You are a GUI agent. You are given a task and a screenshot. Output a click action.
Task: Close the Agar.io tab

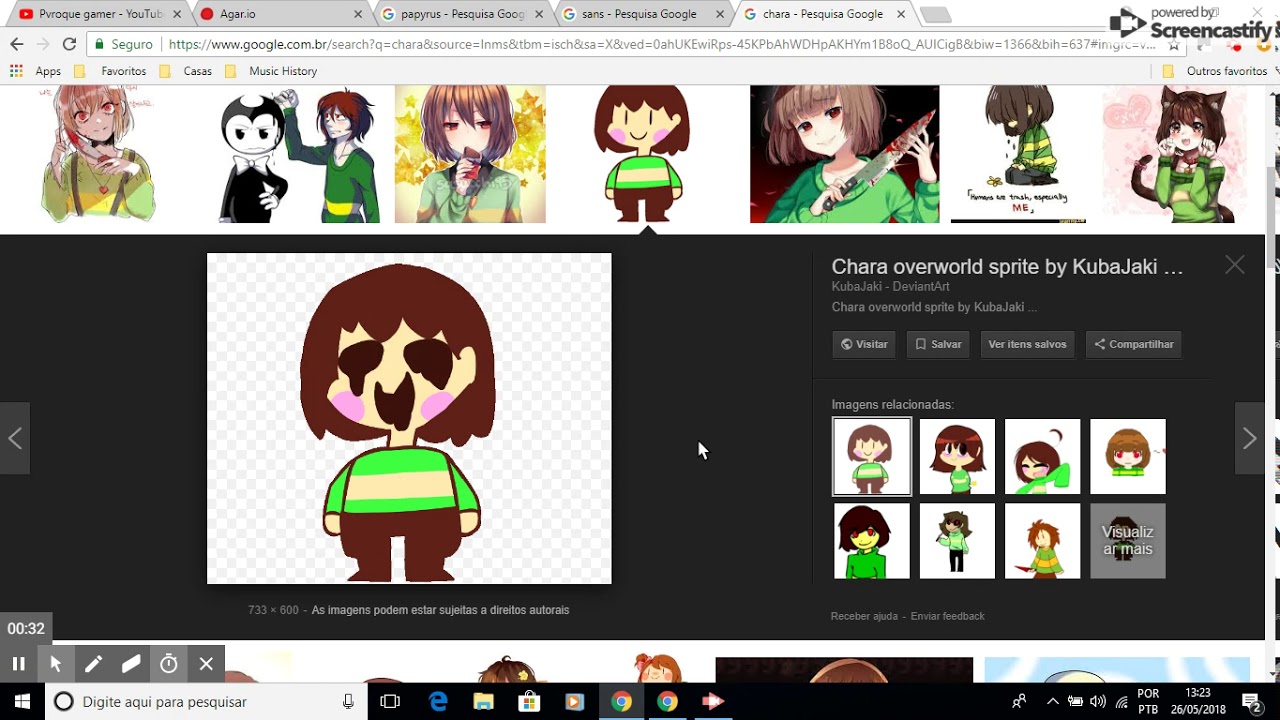(358, 14)
